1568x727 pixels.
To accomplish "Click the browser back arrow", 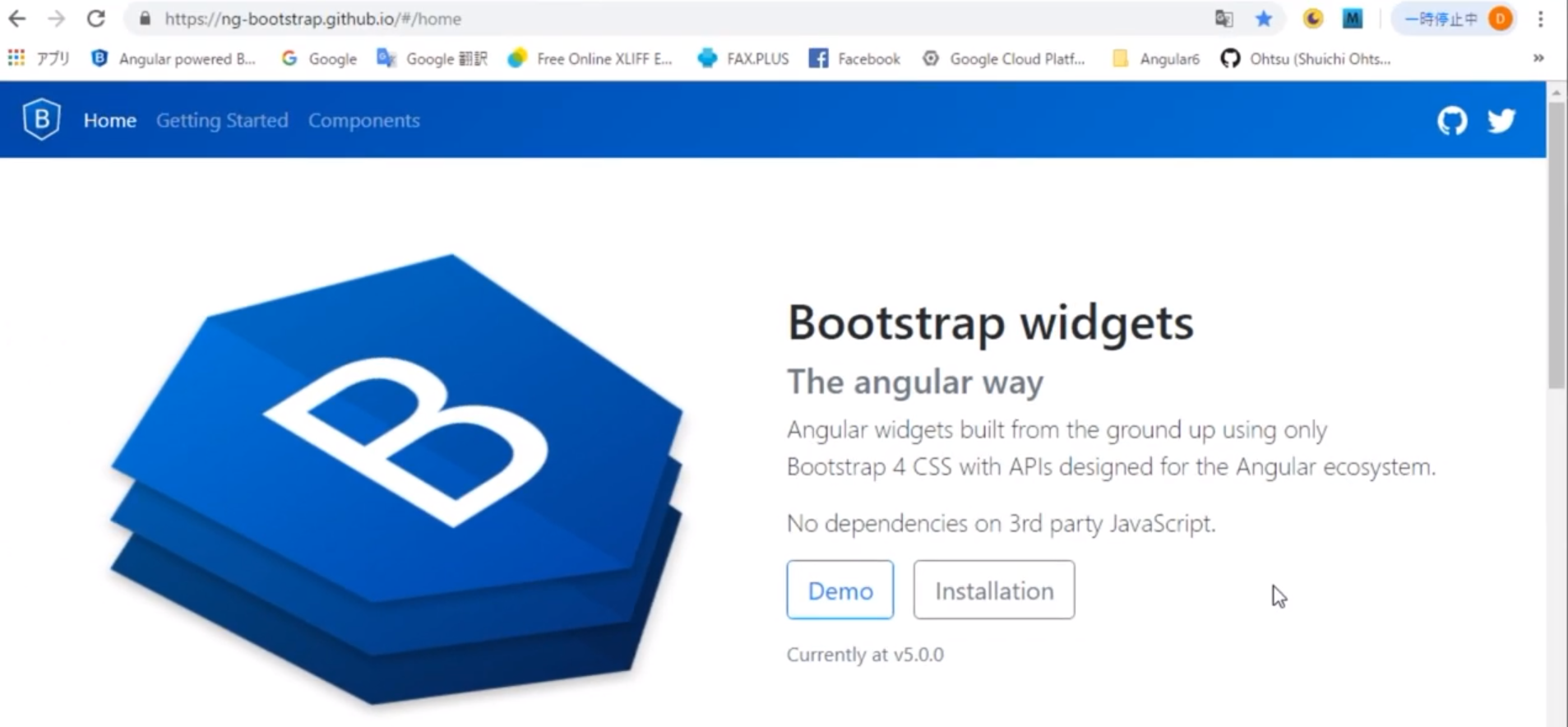I will click(x=17, y=18).
